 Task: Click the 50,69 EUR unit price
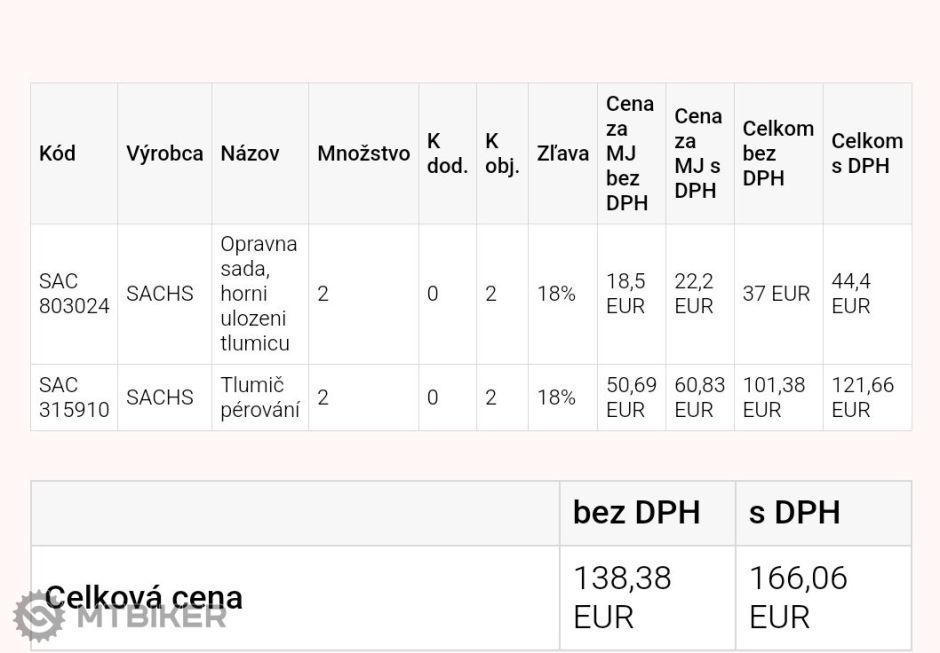(631, 397)
